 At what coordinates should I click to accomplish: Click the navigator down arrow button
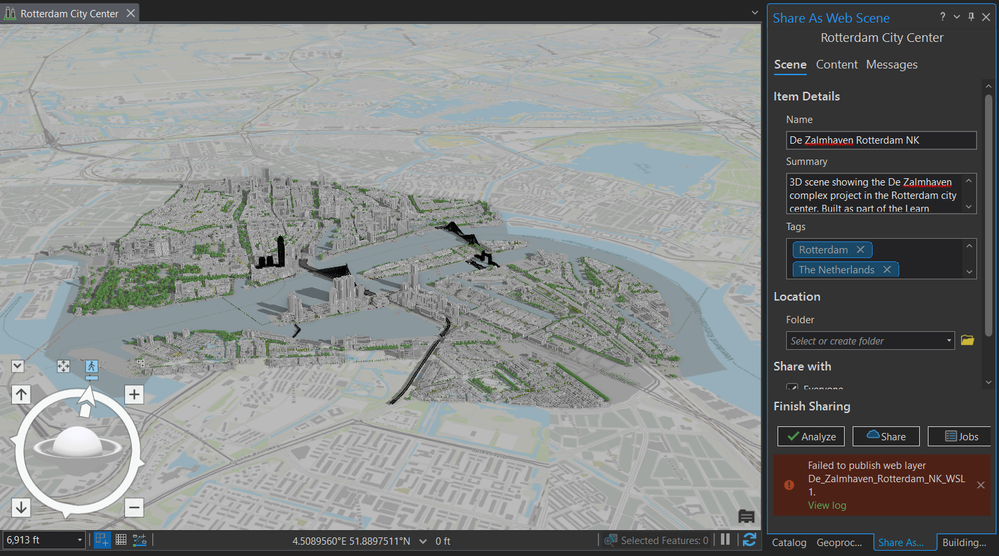point(21,508)
